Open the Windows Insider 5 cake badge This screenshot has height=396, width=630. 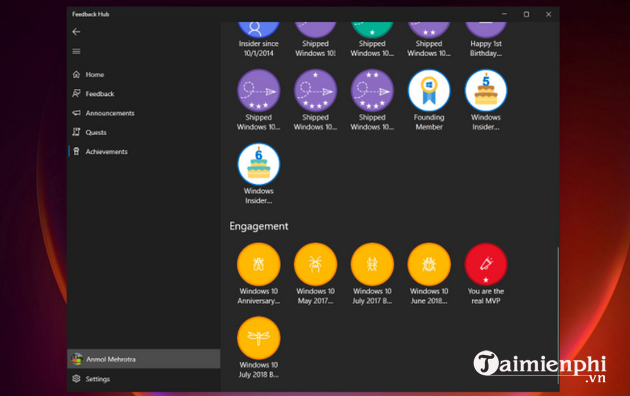[x=486, y=90]
